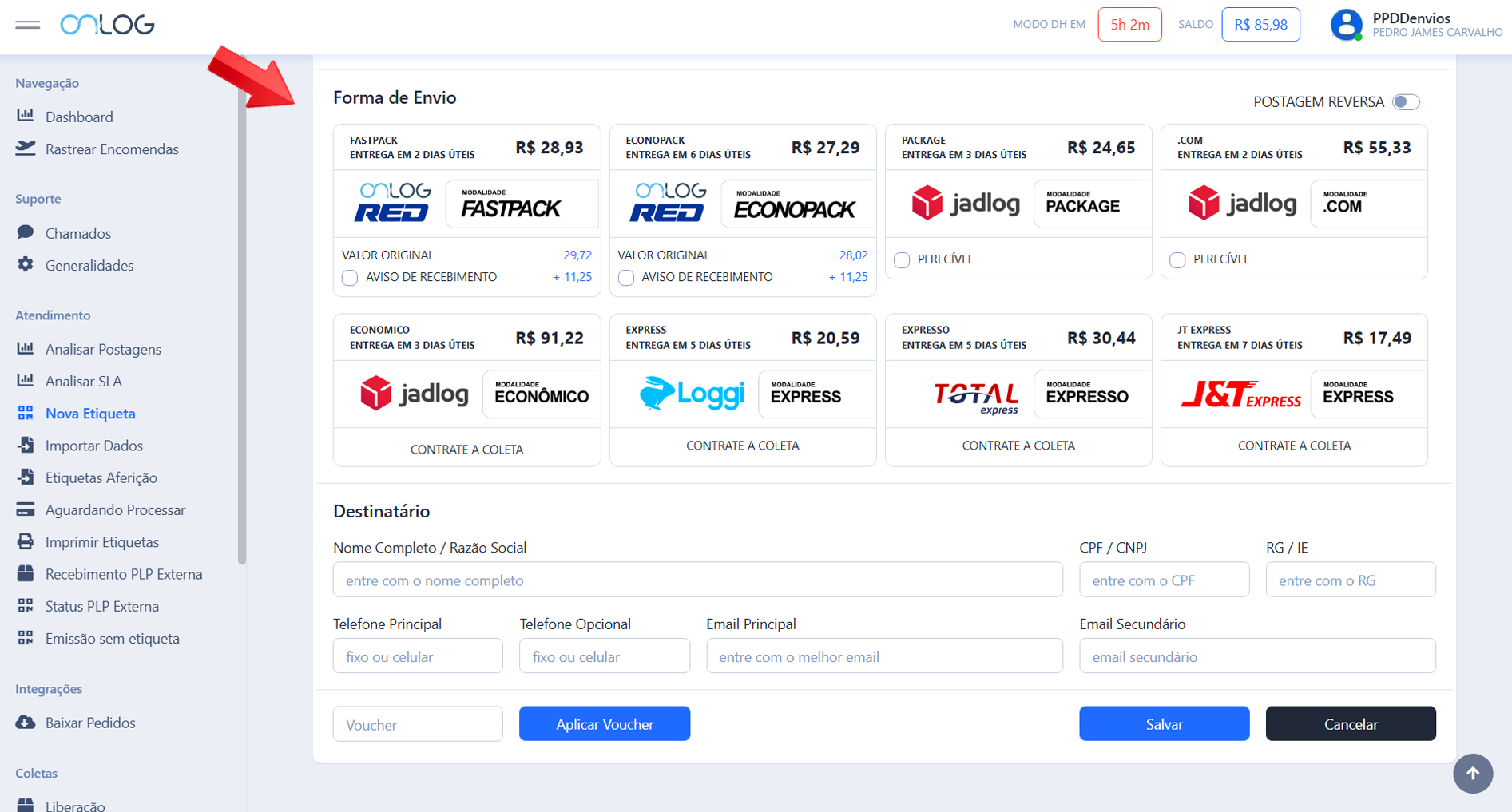Screen dimensions: 1512x812
Task: Go to Analisar Postagens menu item
Action: [103, 349]
